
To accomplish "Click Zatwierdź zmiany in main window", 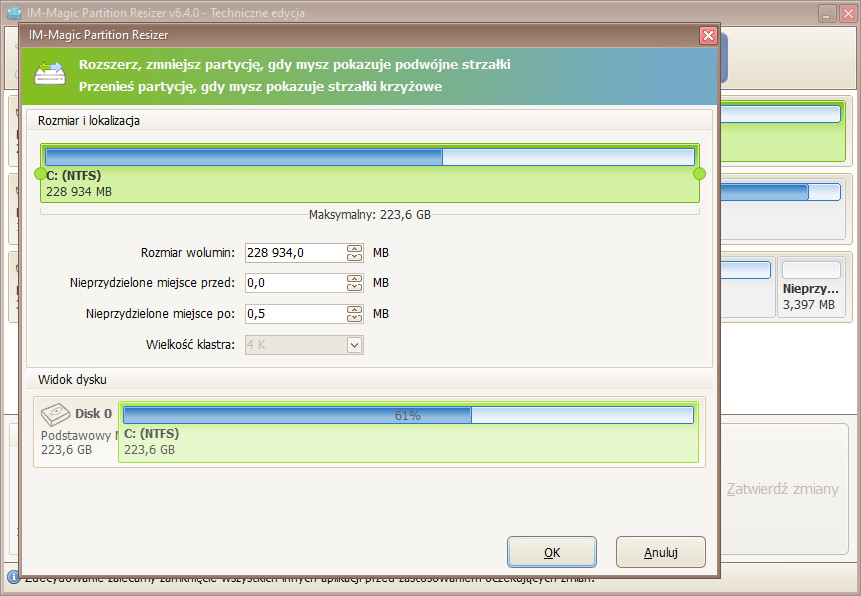I will point(782,489).
